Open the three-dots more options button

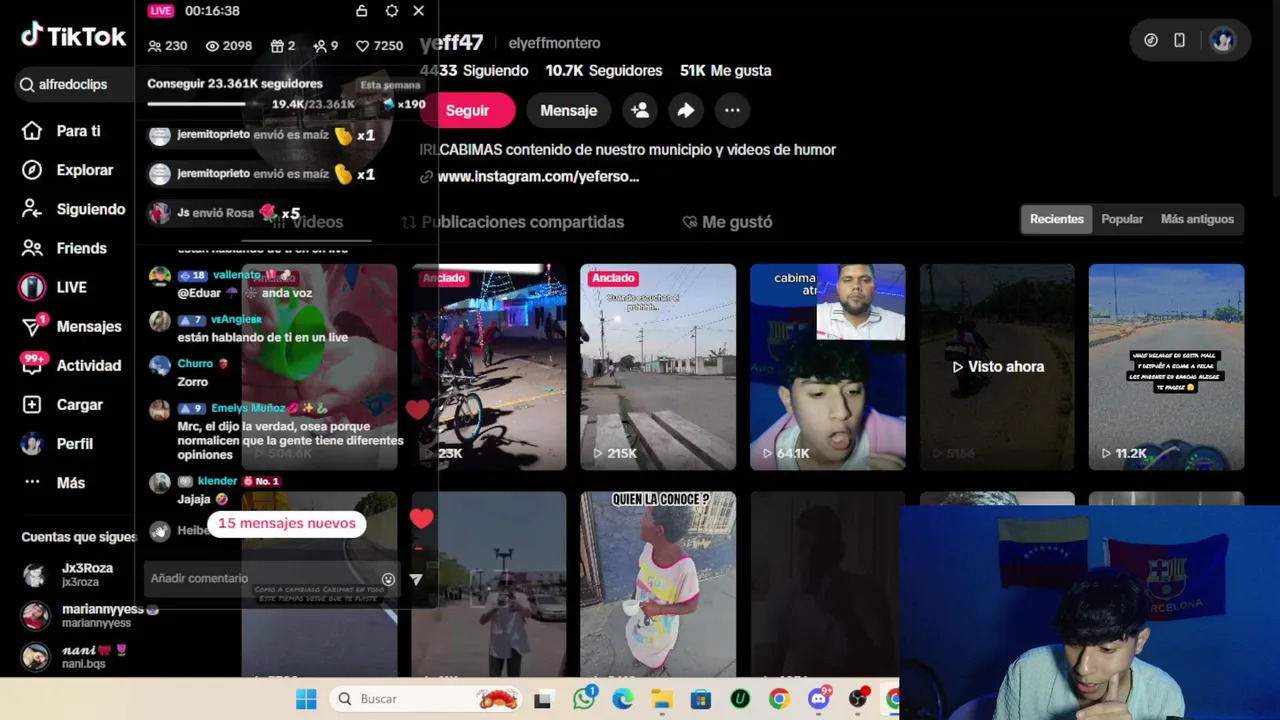tap(732, 111)
